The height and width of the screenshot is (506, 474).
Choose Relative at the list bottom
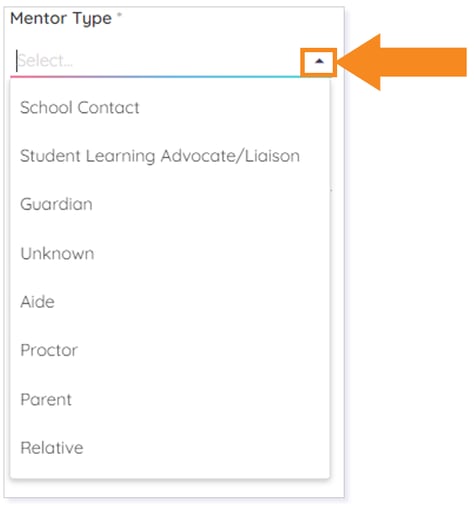pos(170,448)
